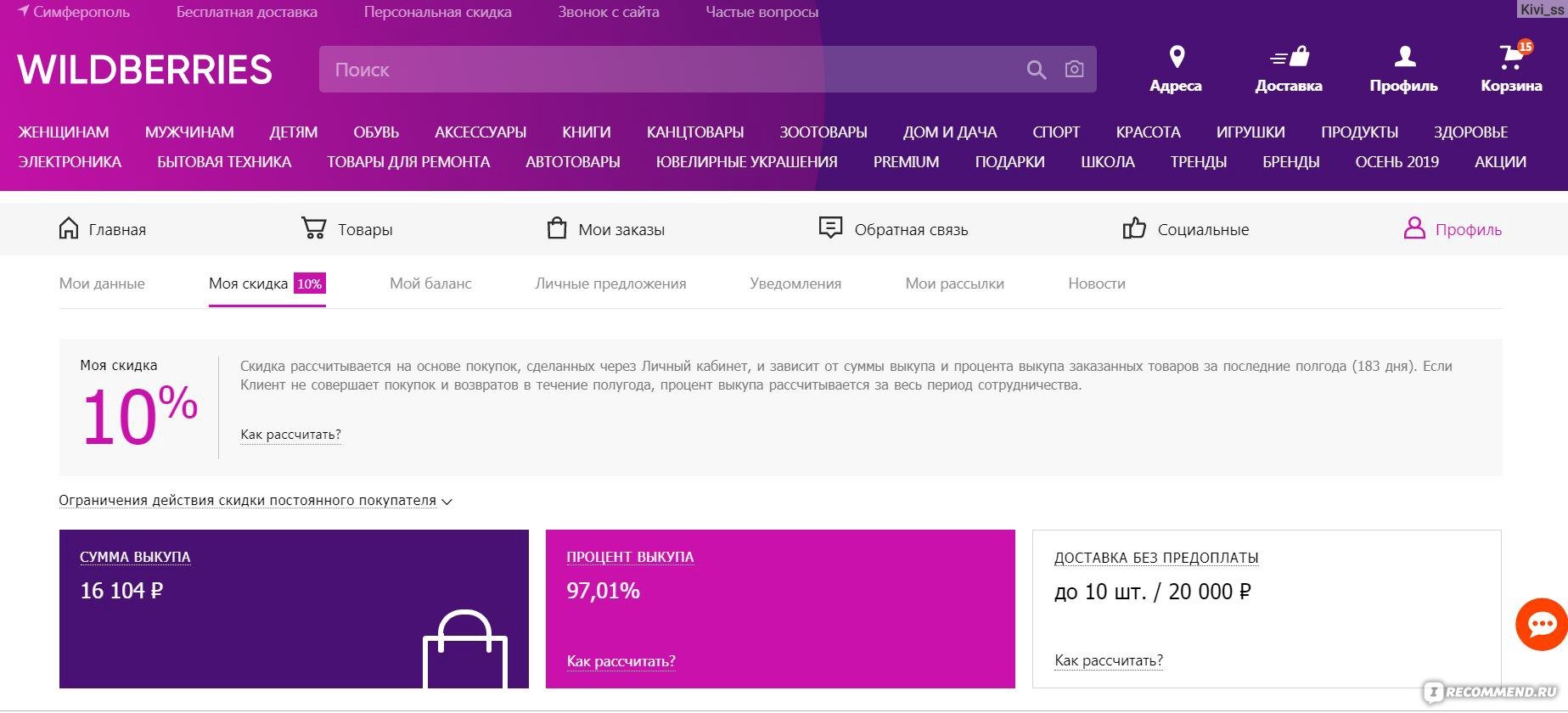Viewport: 1568px width, 713px height.
Task: Go to the Уведомления tab
Action: 795,284
